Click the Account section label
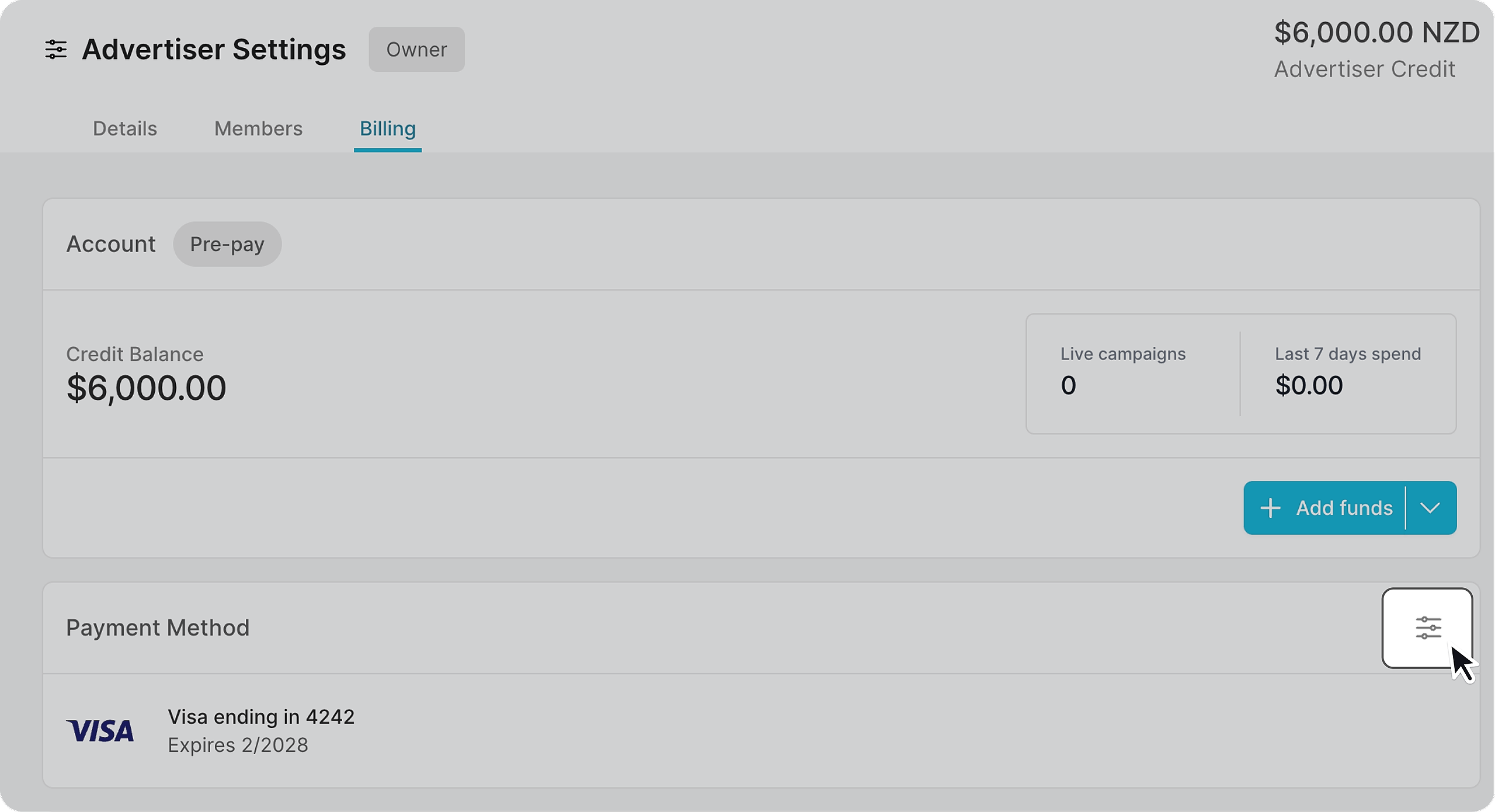The height and width of the screenshot is (812, 1495). click(x=111, y=244)
